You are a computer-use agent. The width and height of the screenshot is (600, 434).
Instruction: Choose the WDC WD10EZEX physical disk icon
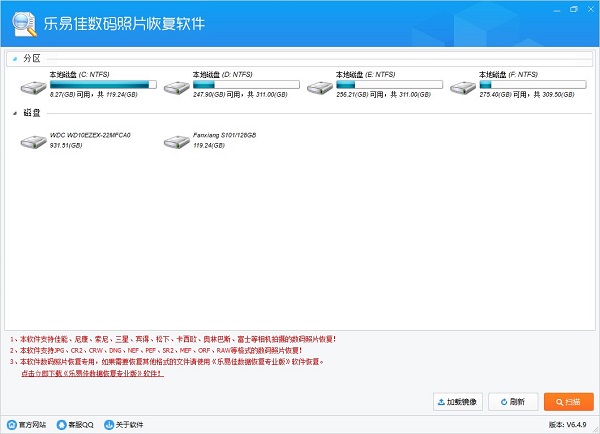tap(34, 142)
